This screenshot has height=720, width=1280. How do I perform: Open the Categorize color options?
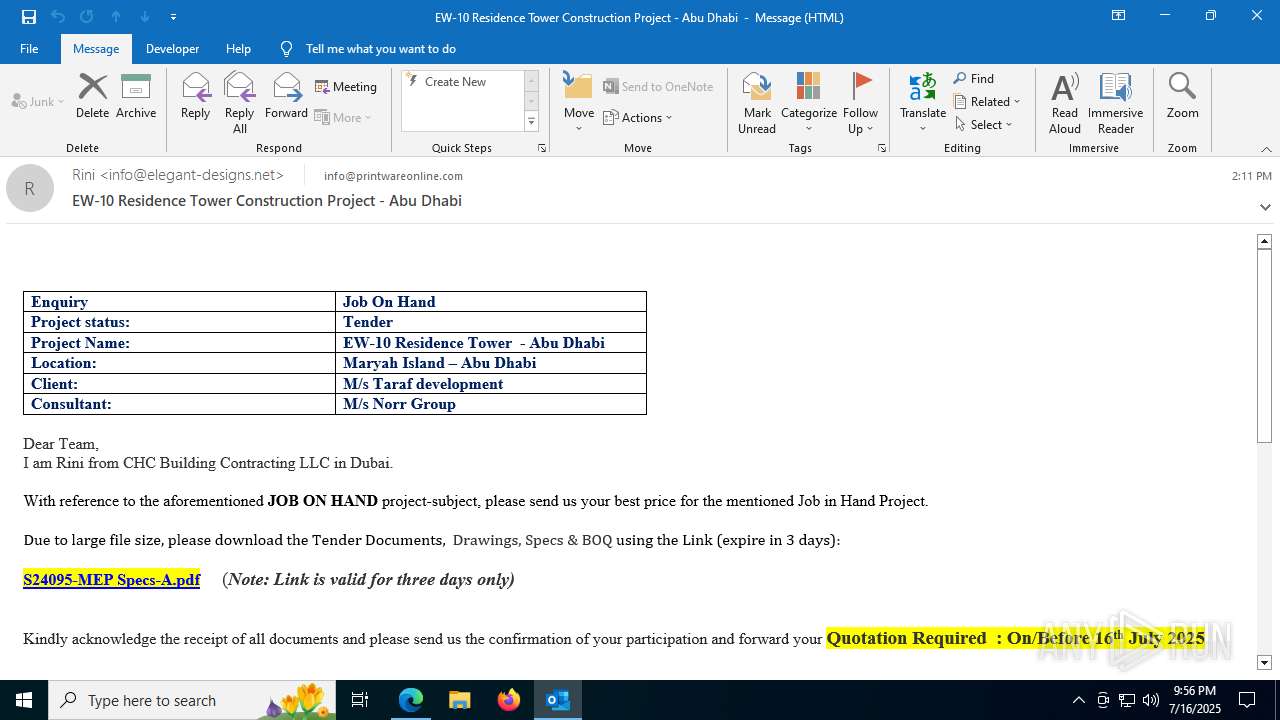click(x=809, y=103)
